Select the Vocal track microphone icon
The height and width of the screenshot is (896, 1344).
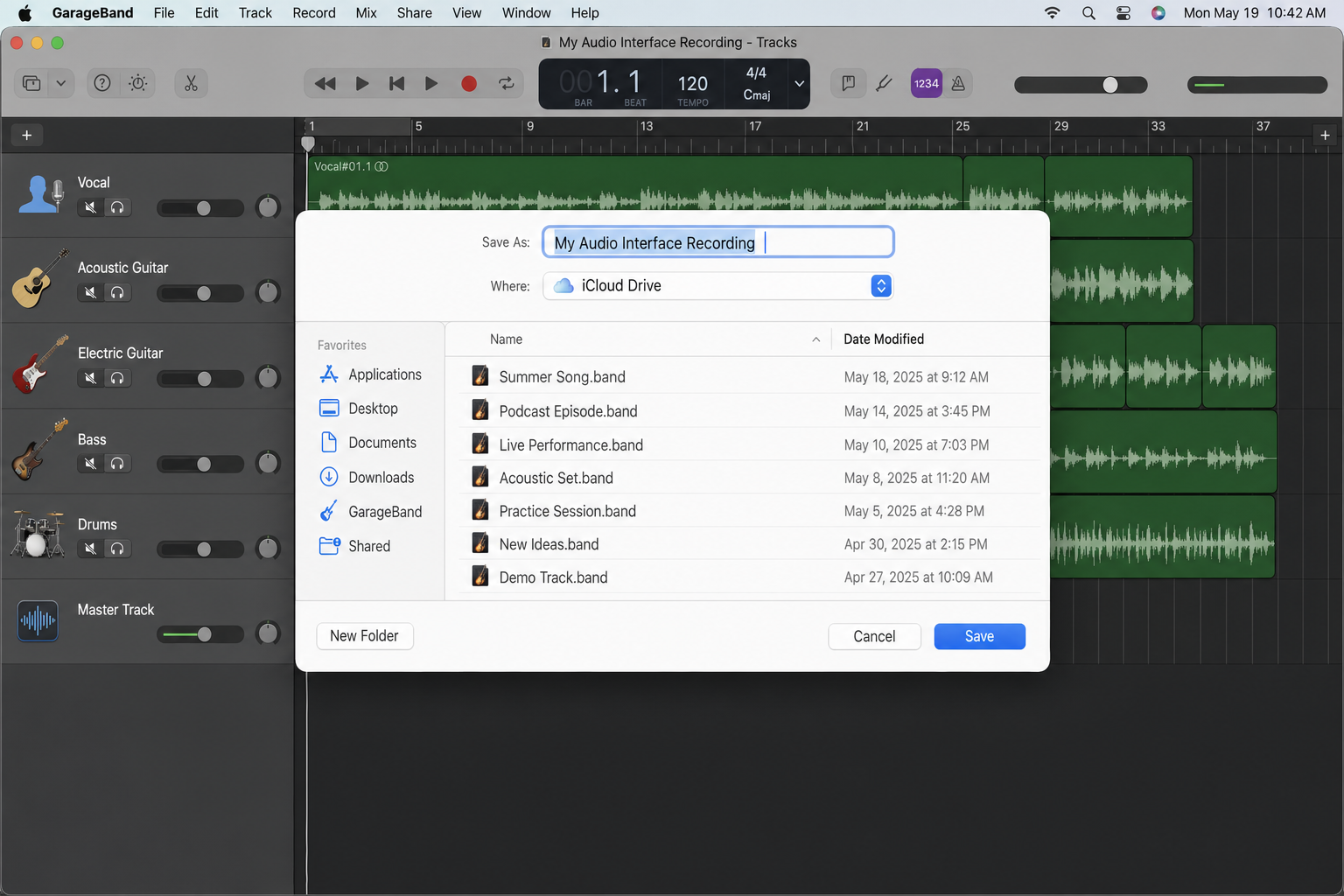pos(41,193)
